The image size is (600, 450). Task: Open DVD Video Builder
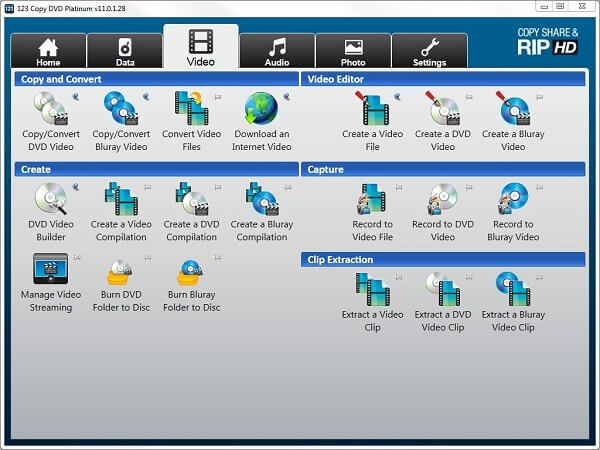(x=50, y=200)
